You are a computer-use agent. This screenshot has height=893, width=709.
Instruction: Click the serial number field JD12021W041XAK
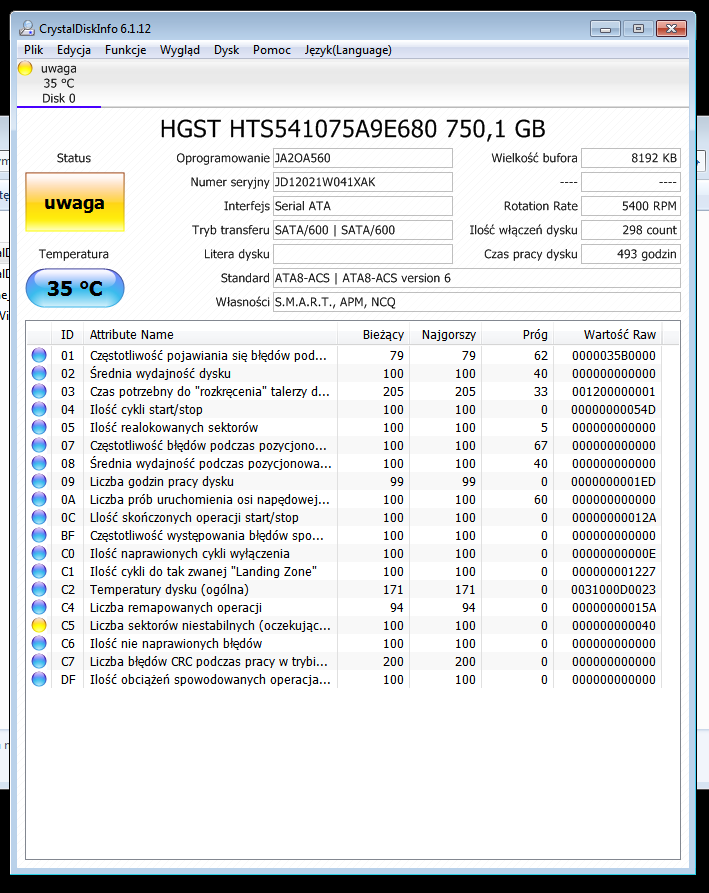(363, 182)
